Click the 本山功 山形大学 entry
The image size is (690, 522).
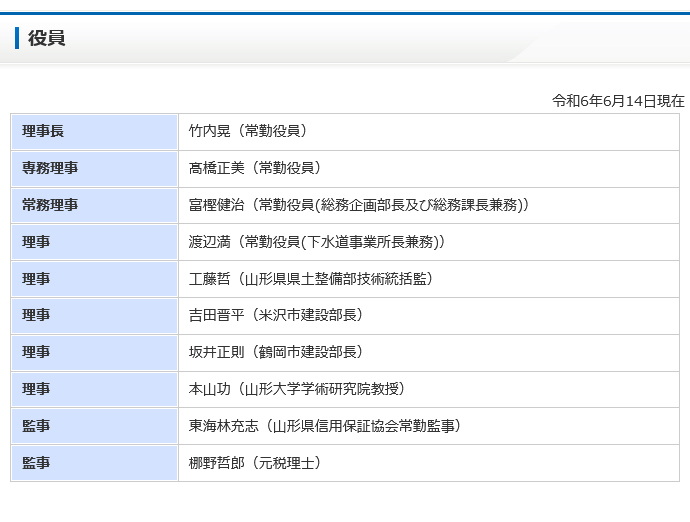[x=297, y=389]
